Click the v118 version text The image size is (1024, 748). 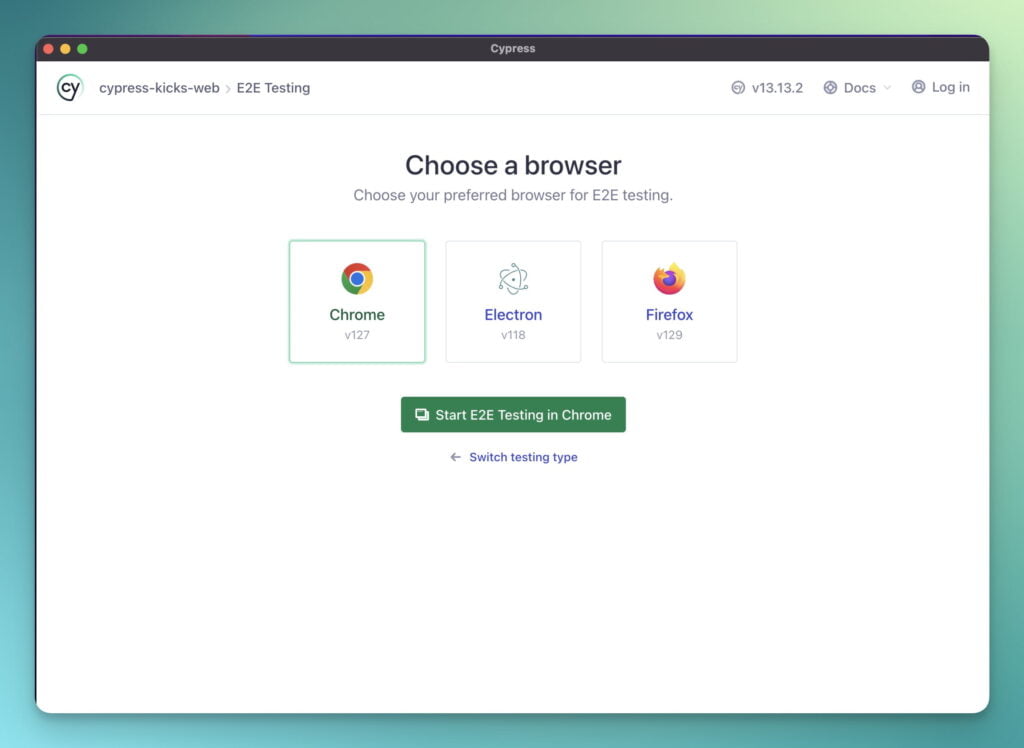(x=513, y=335)
